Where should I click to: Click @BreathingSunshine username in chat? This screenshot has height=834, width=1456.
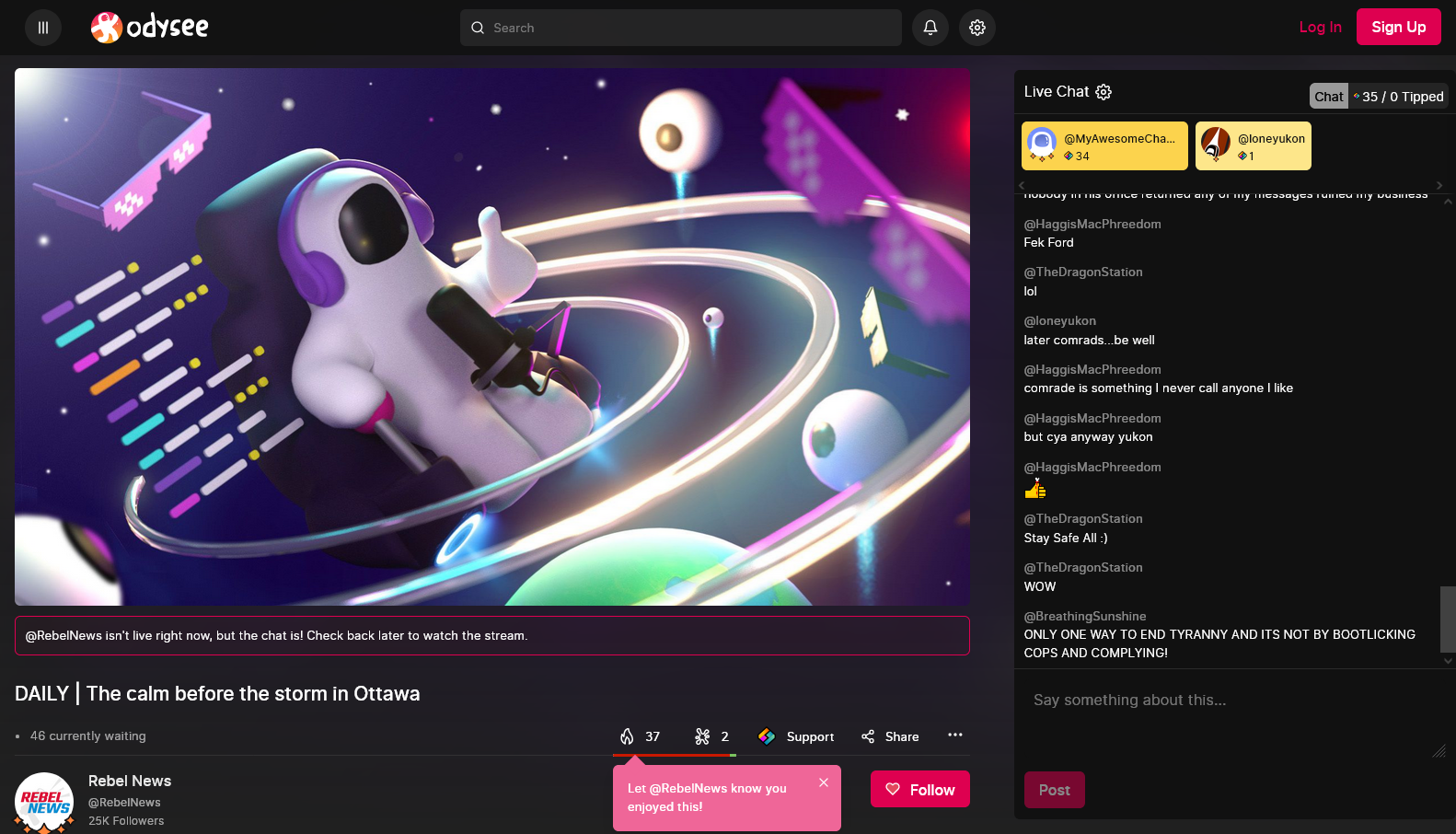point(1085,616)
